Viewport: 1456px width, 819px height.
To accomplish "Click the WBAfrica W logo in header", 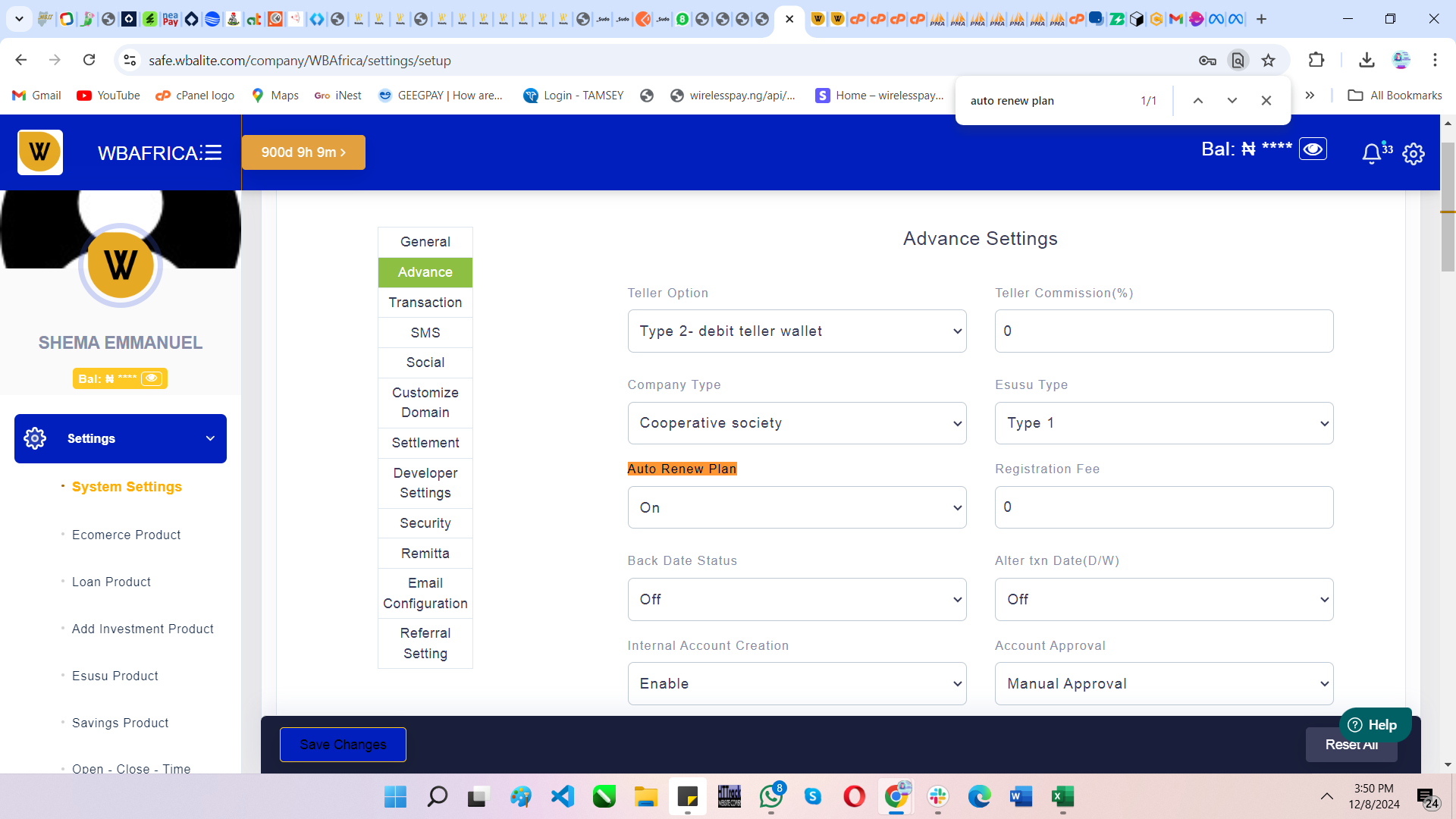I will click(x=40, y=152).
